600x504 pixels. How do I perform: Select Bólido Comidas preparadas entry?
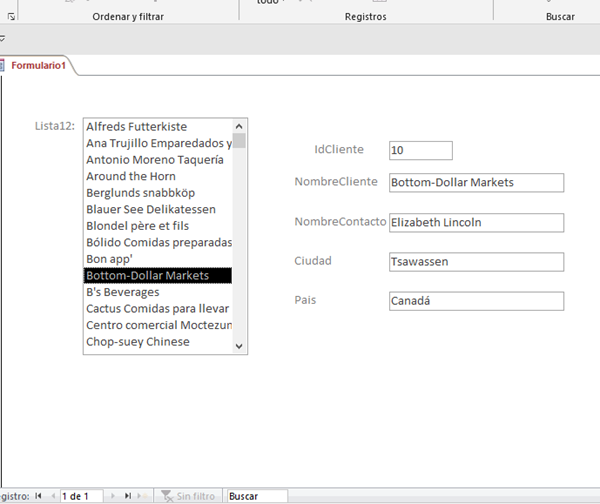point(158,242)
